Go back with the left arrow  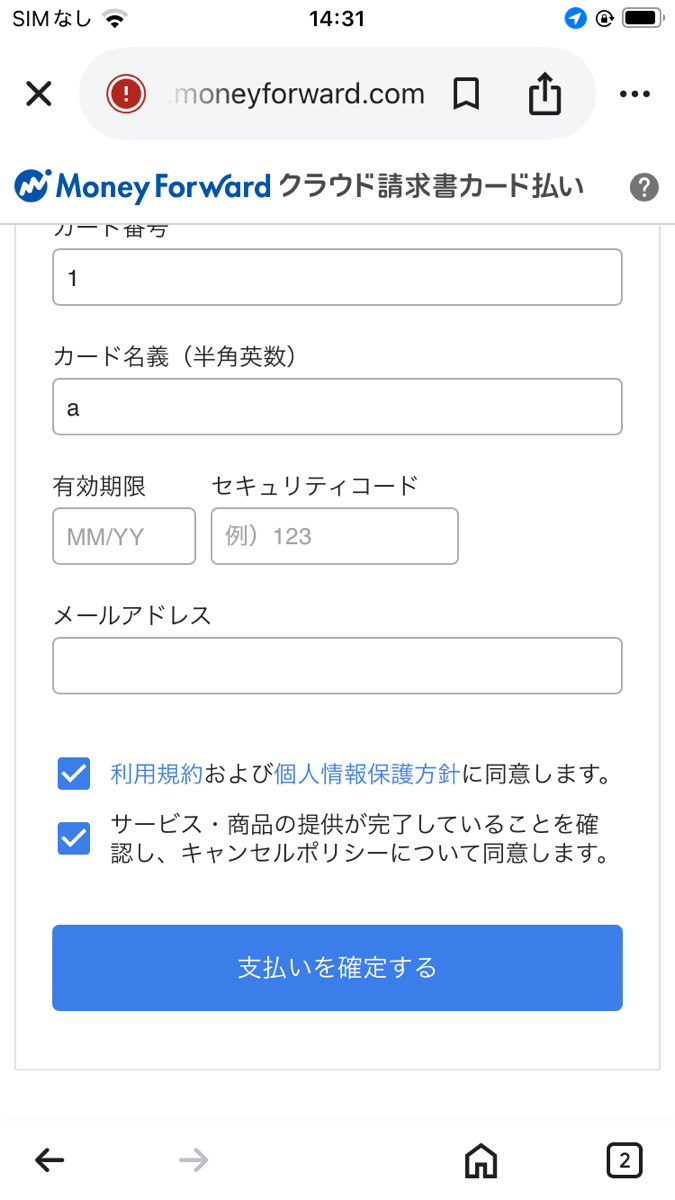tap(49, 1160)
